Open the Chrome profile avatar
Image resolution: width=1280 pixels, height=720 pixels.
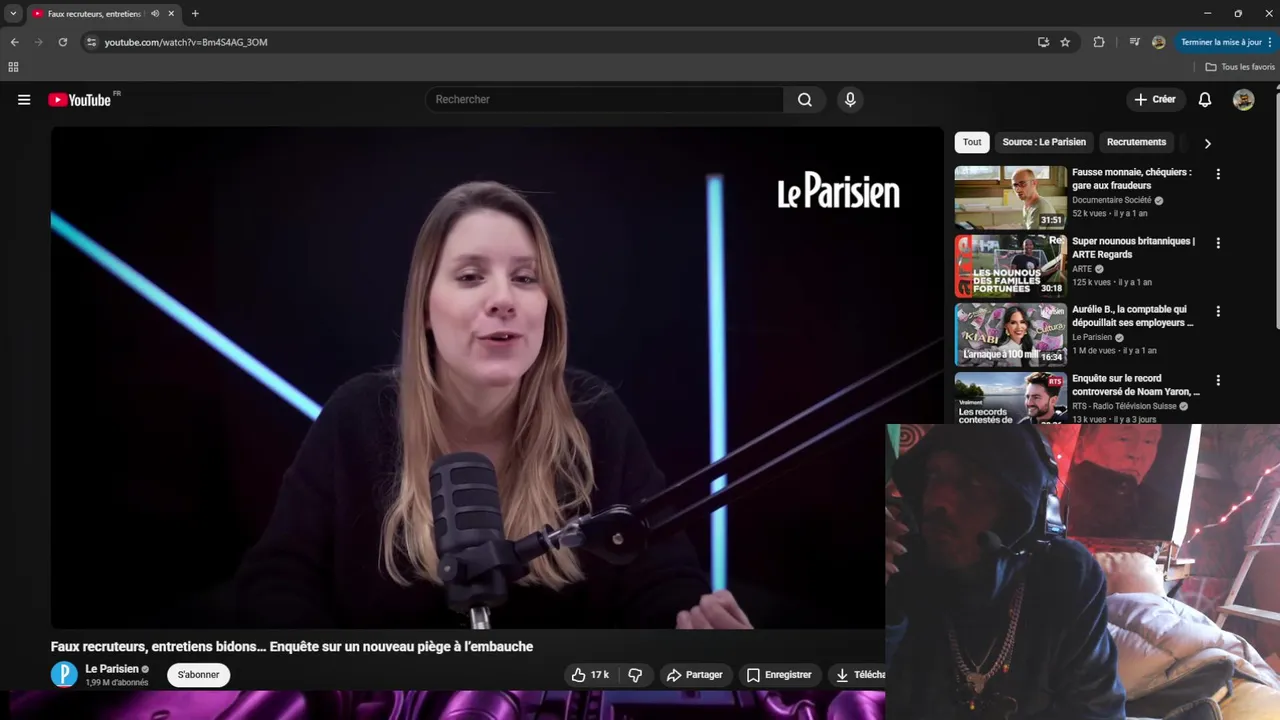pyautogui.click(x=1158, y=42)
